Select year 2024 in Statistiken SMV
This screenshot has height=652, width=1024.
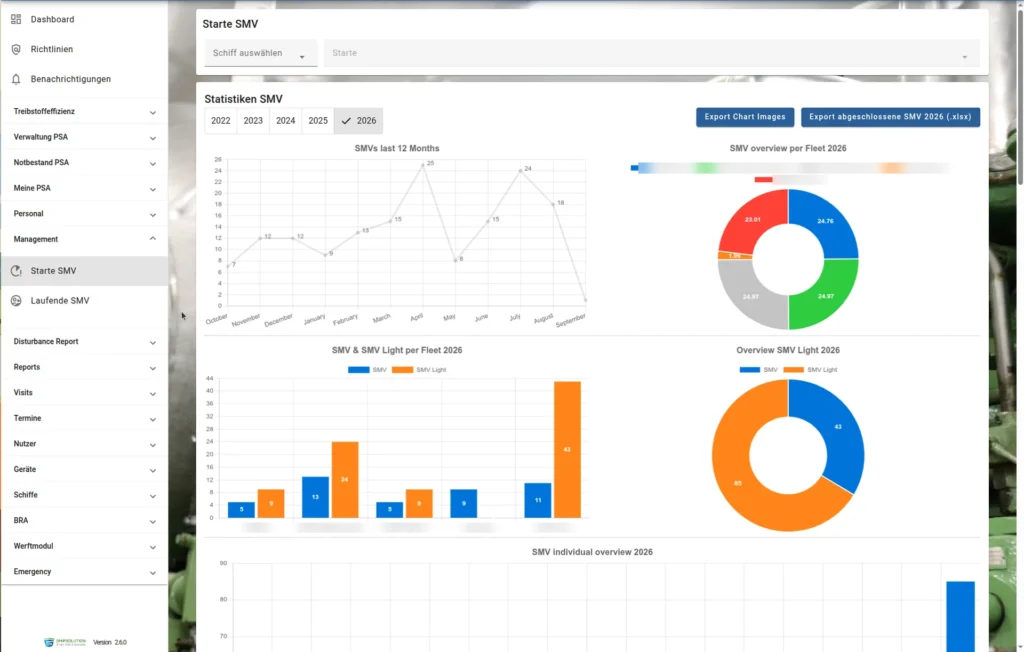coord(285,121)
